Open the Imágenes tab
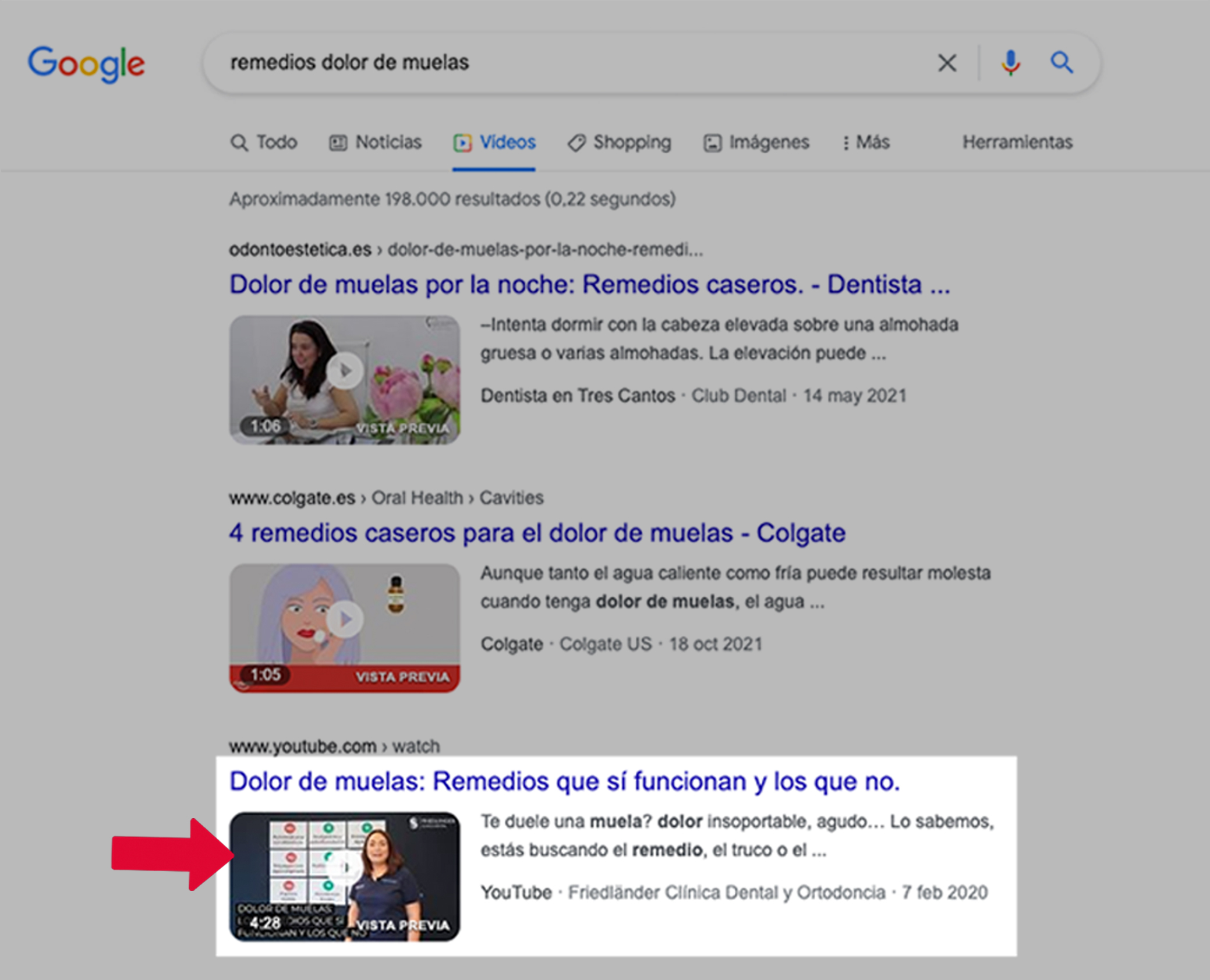Screen dimensions: 1210x980 756,142
